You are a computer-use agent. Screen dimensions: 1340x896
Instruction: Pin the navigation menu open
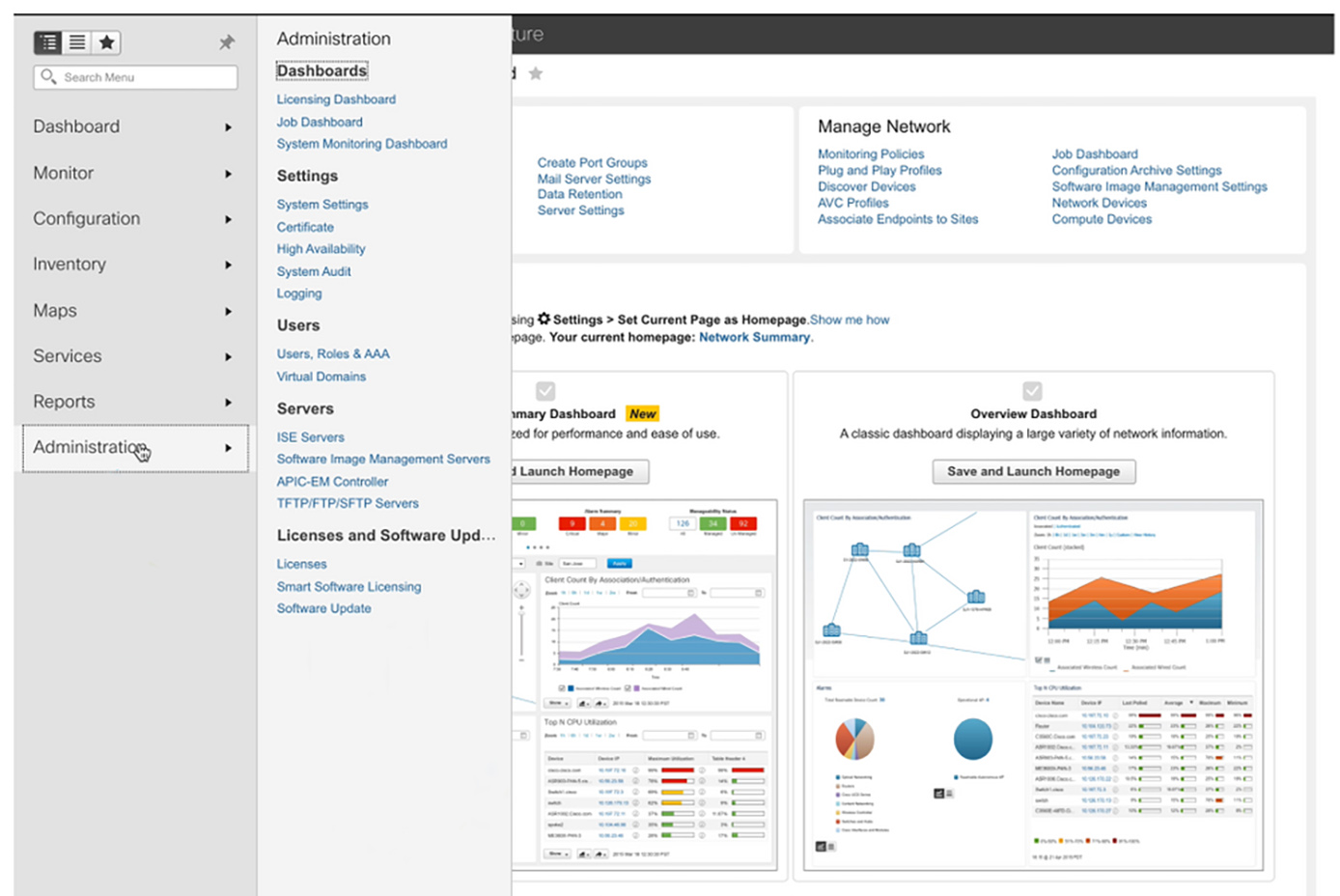point(226,42)
